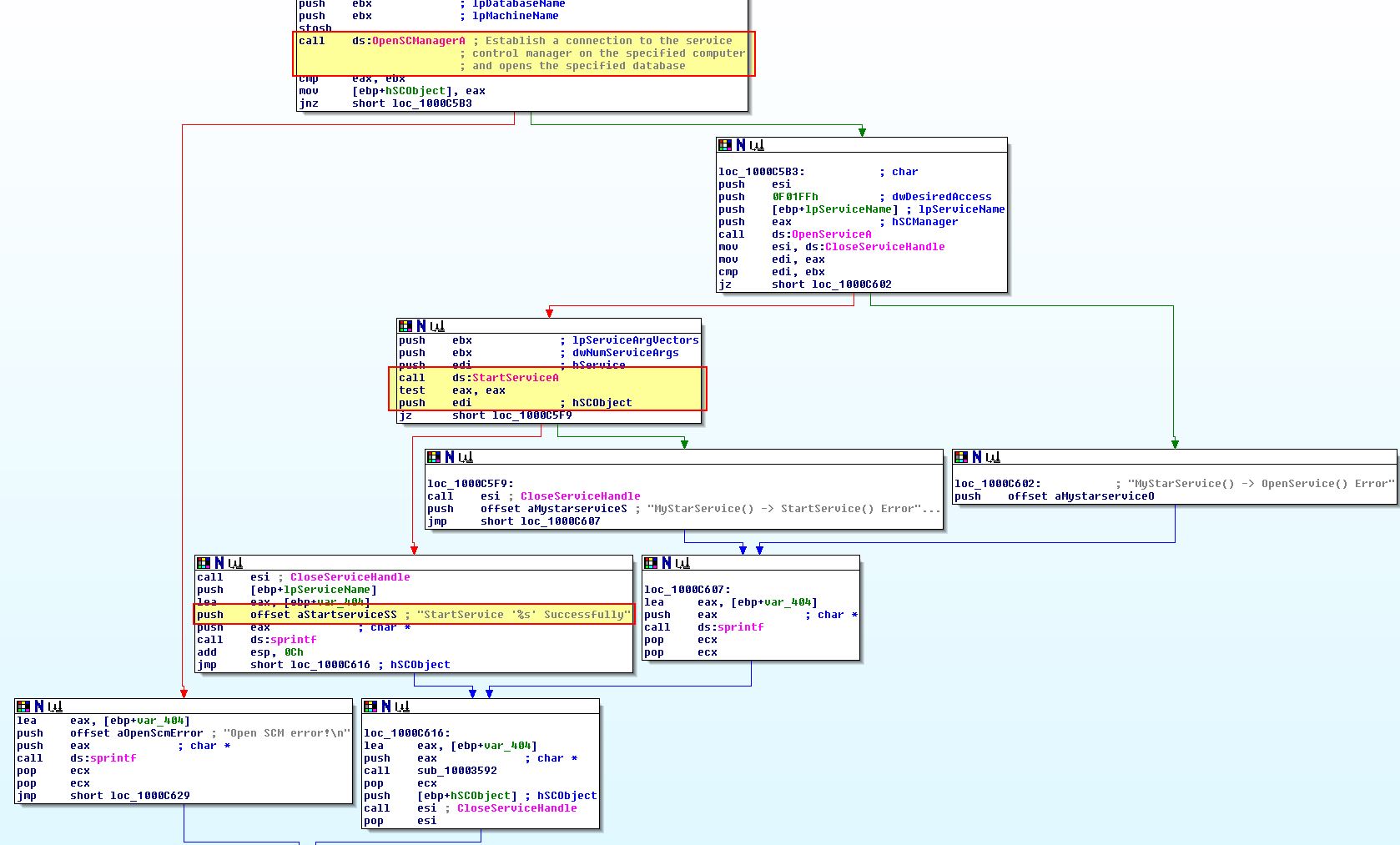This screenshot has height=845, width=1400.
Task: Click rename 'N' icon on loc_1000C5B3 node
Action: coord(741,145)
